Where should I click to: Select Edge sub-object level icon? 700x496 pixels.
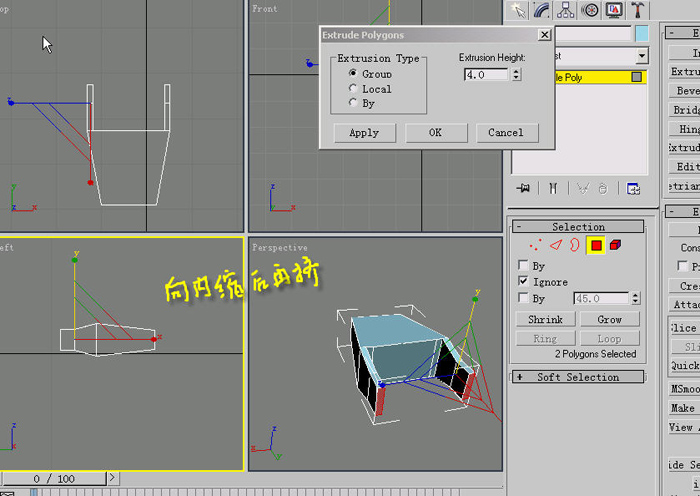coord(556,245)
